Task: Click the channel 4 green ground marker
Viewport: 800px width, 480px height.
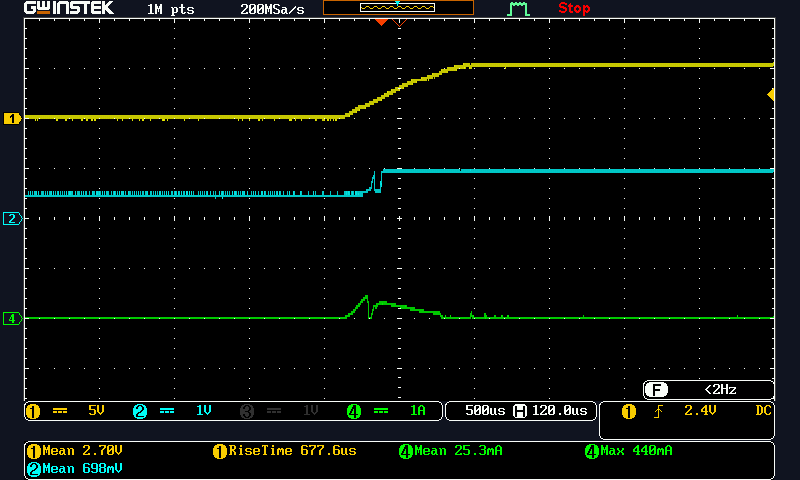Action: pyautogui.click(x=12, y=319)
